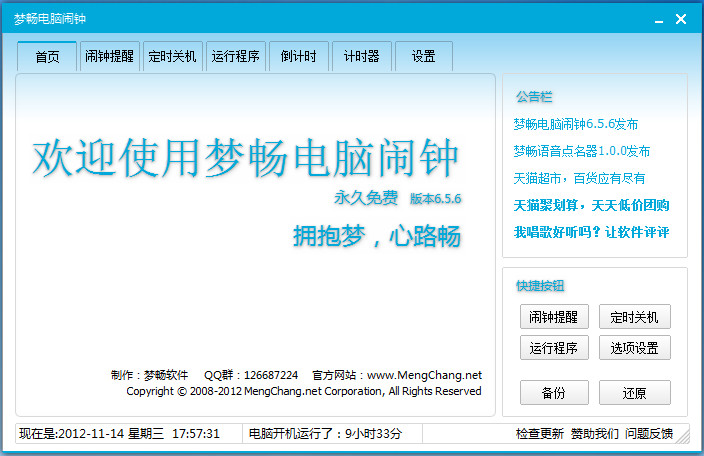The image size is (704, 456).
Task: Open the 闹钟提醒 tab
Action: (110, 57)
